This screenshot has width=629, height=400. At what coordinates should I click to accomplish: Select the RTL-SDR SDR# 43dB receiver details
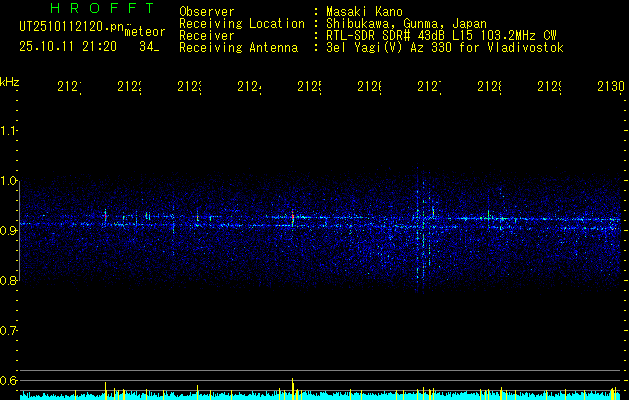pos(441,36)
